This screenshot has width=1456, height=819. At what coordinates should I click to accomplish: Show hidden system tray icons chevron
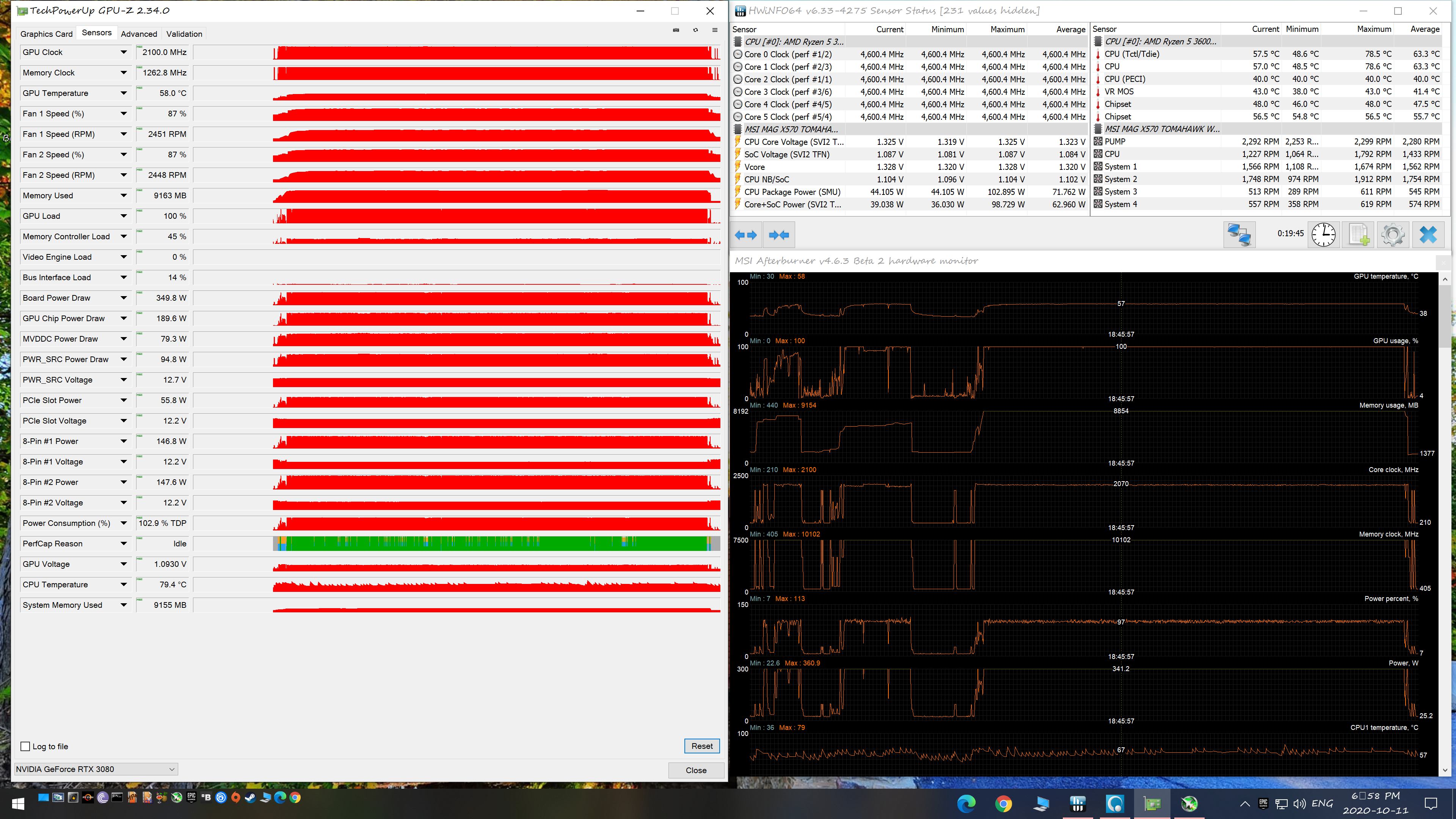coord(1244,804)
